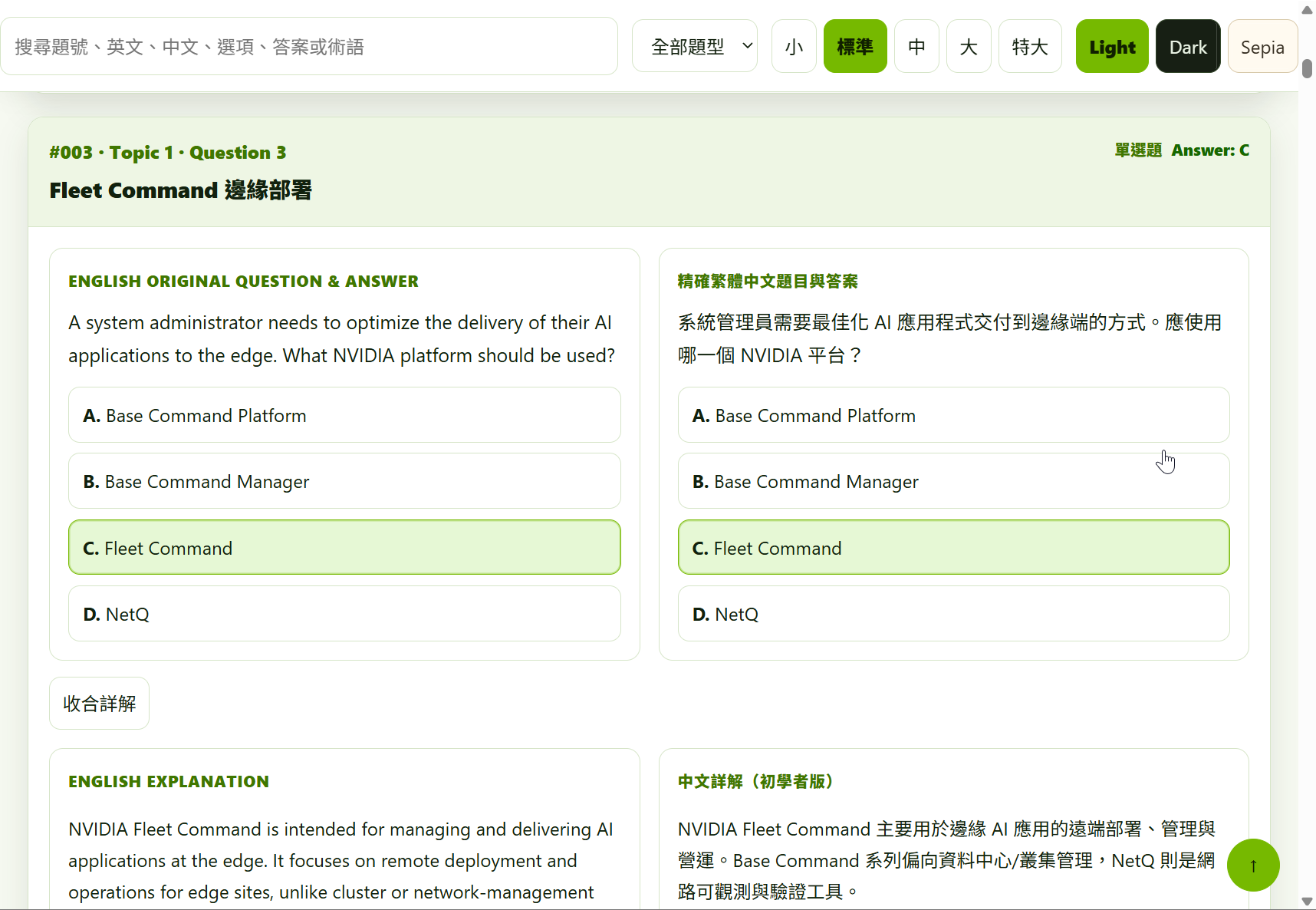The height and width of the screenshot is (910, 1316).
Task: Select the 標準 font size
Action: [855, 47]
